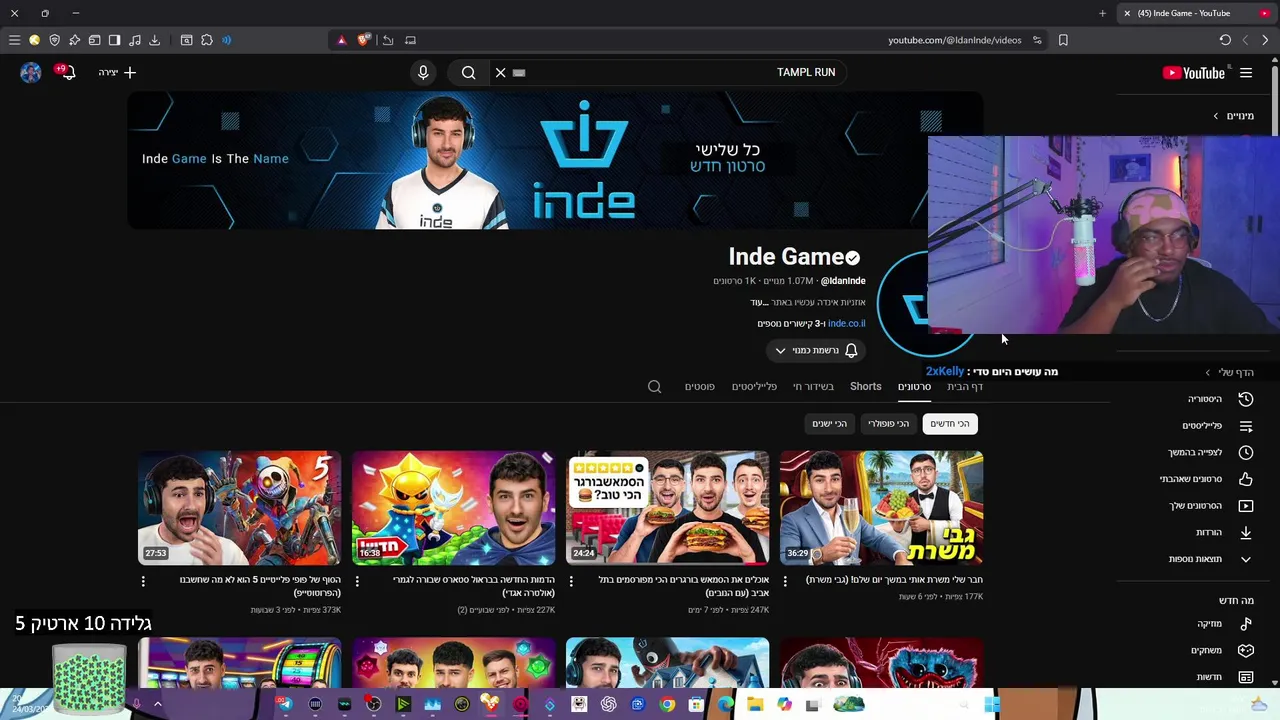The image size is (1280, 720).
Task: Search within channel using magnifier near tabs
Action: tap(654, 386)
